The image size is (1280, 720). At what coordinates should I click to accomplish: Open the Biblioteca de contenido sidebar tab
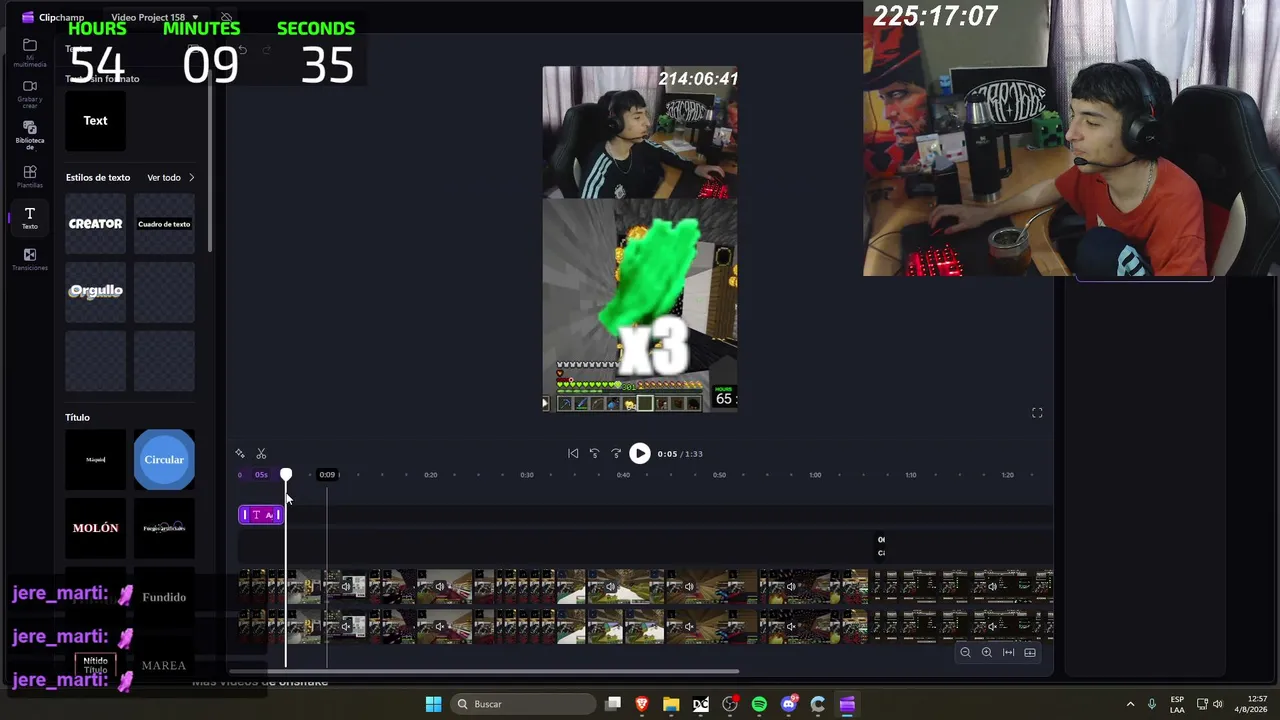coord(30,135)
